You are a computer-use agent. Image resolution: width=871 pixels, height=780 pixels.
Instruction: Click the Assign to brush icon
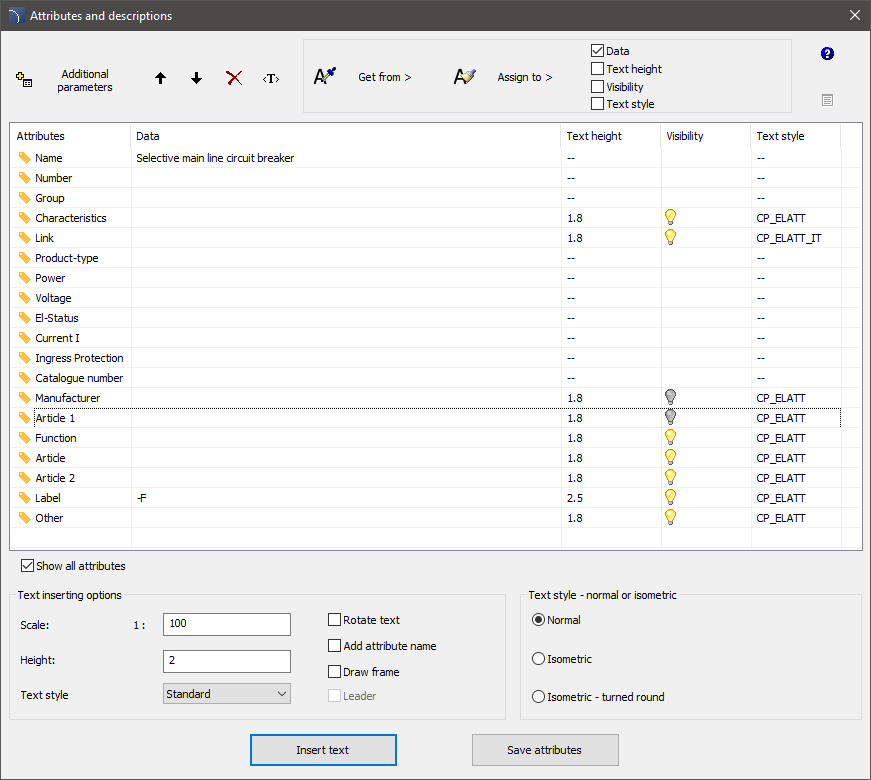[x=465, y=77]
